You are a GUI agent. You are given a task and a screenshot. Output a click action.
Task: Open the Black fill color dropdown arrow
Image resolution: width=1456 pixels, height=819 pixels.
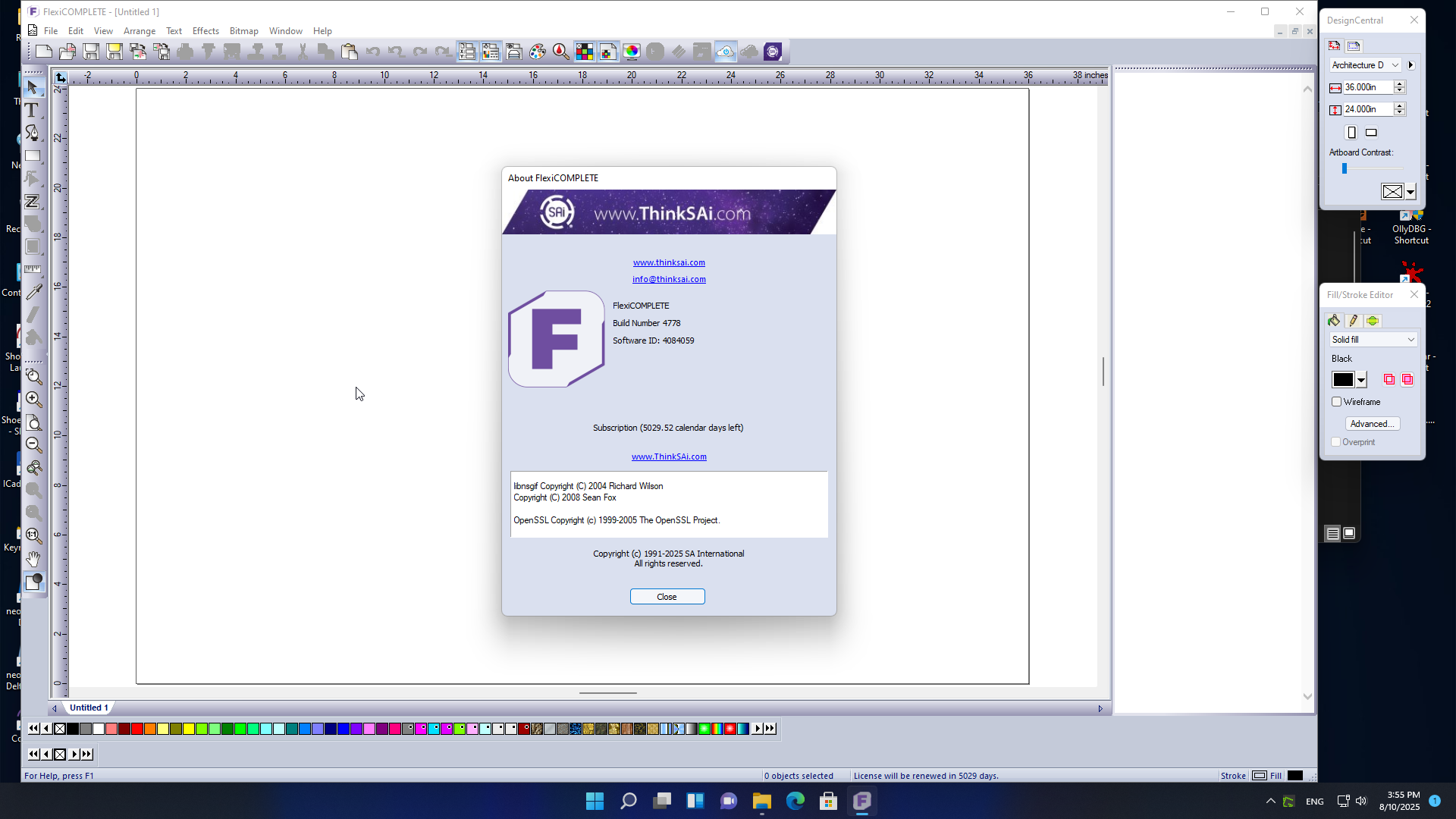point(1362,380)
